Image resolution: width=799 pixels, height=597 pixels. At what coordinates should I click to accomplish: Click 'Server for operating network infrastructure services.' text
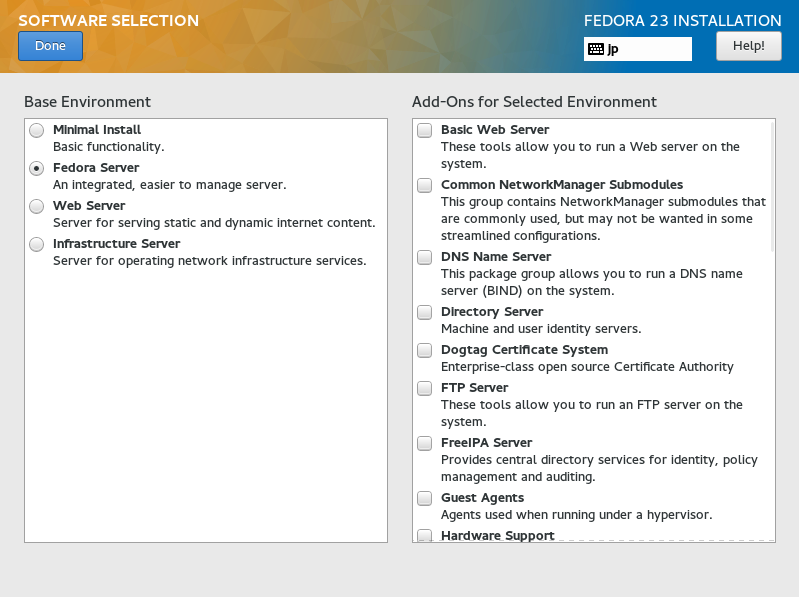click(210, 261)
